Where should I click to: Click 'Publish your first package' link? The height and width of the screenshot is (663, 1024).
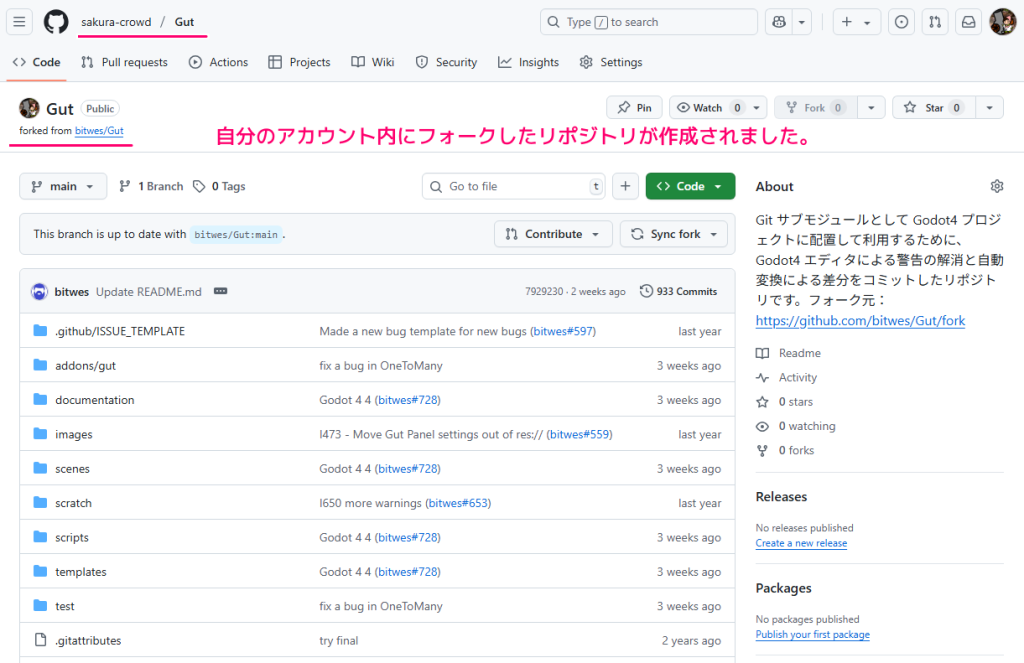coord(812,634)
